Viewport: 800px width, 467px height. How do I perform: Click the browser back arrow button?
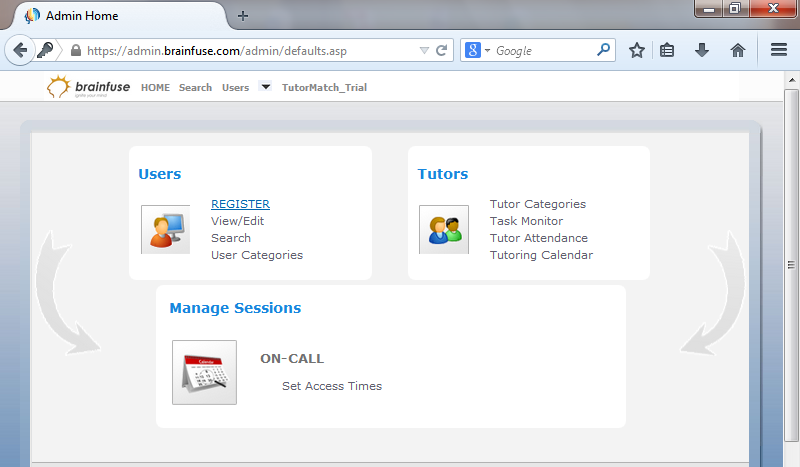pos(19,50)
